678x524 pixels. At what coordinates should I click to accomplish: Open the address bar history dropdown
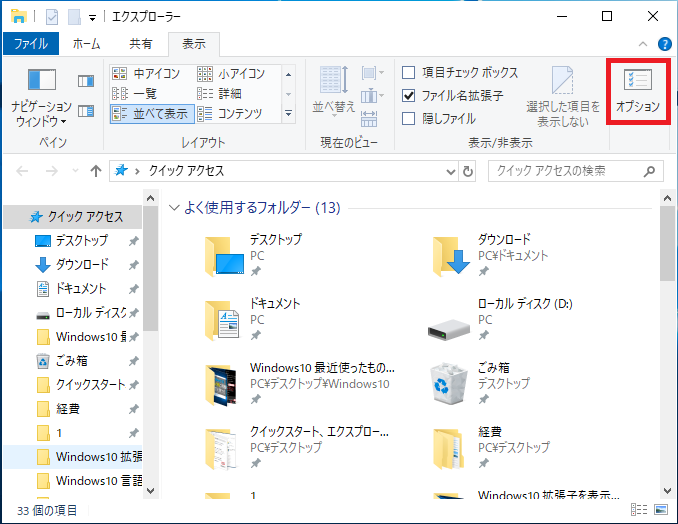(x=451, y=172)
